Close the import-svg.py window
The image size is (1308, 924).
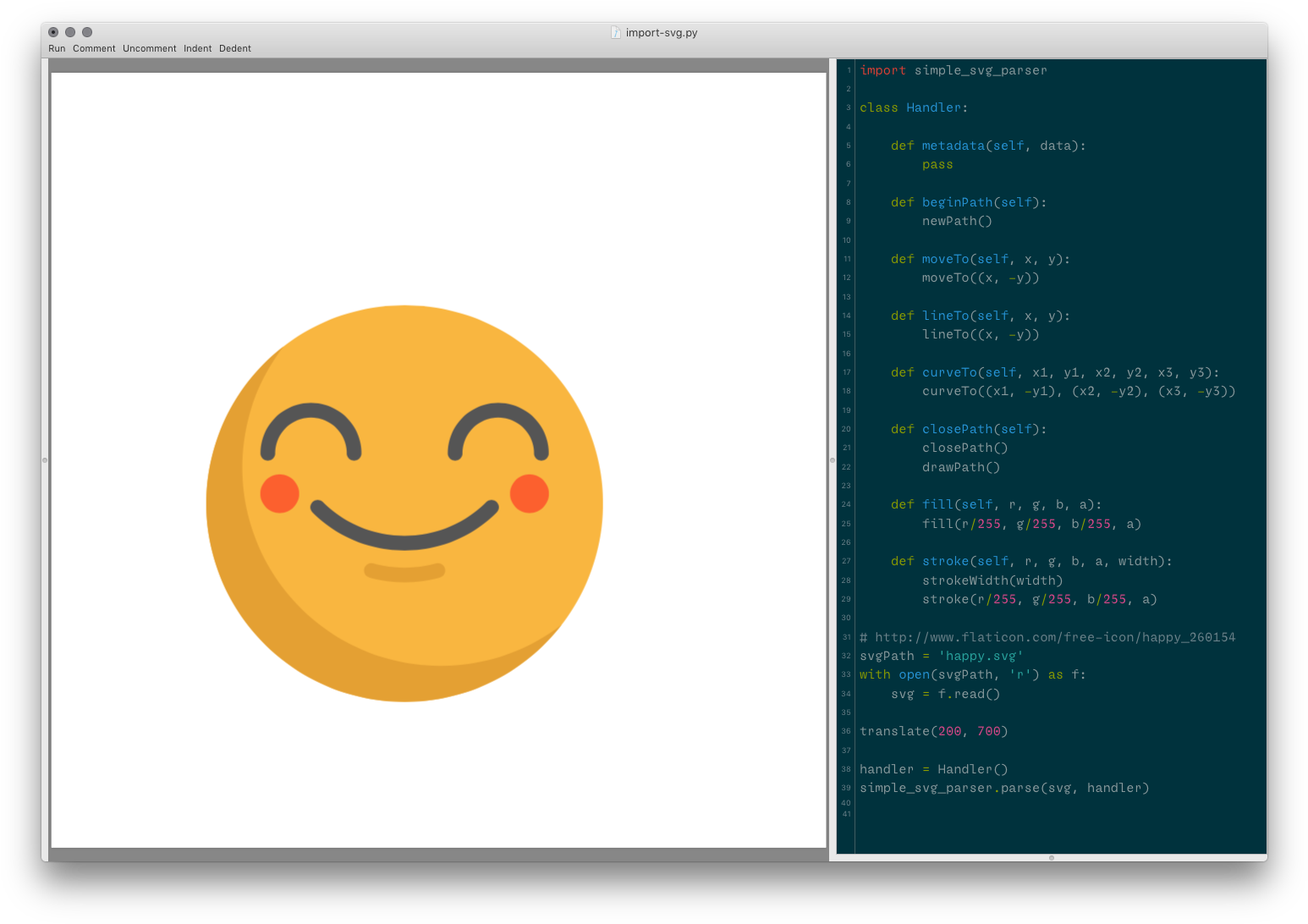(x=53, y=32)
